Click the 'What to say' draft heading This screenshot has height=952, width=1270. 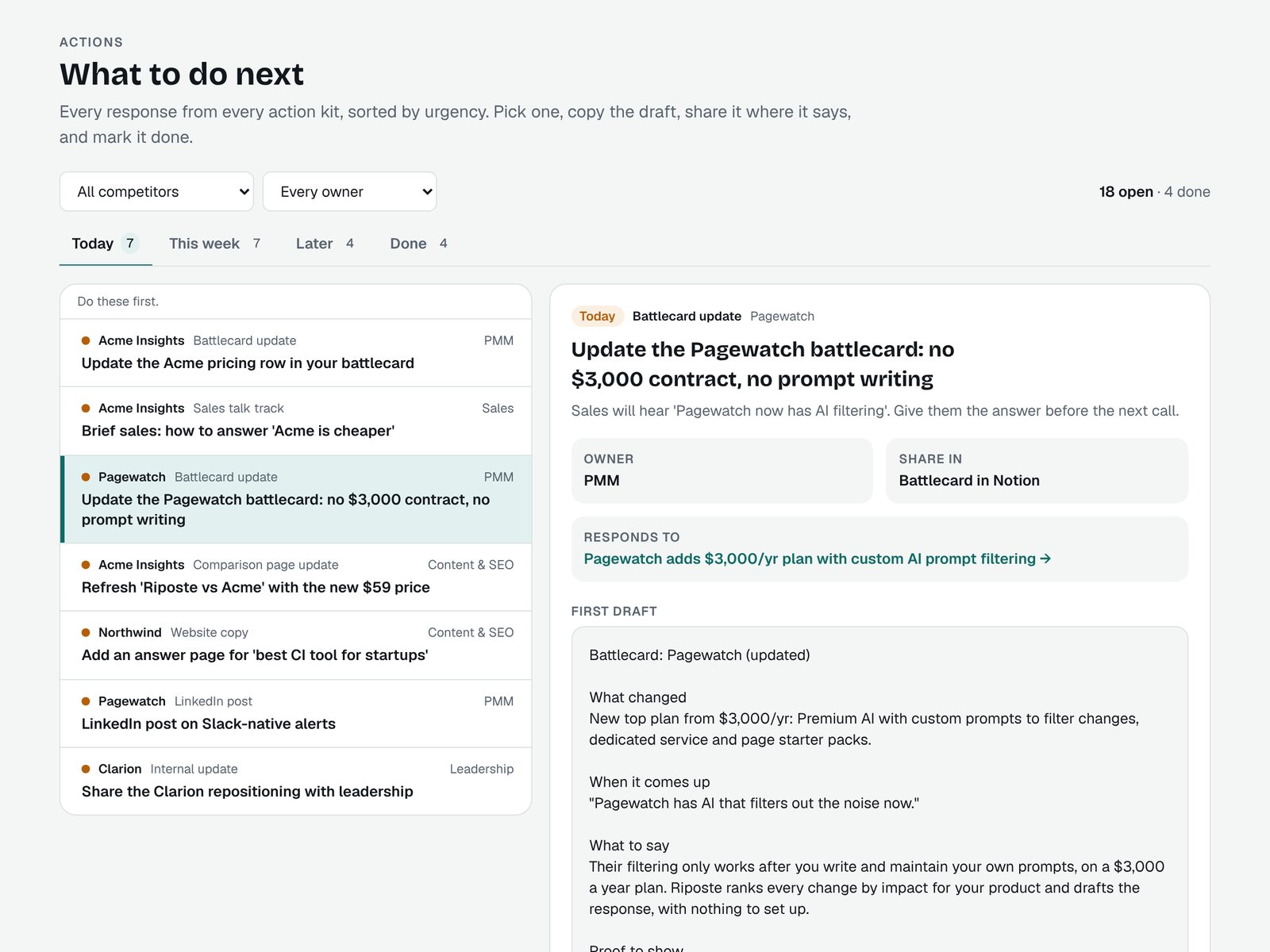pyautogui.click(x=629, y=846)
